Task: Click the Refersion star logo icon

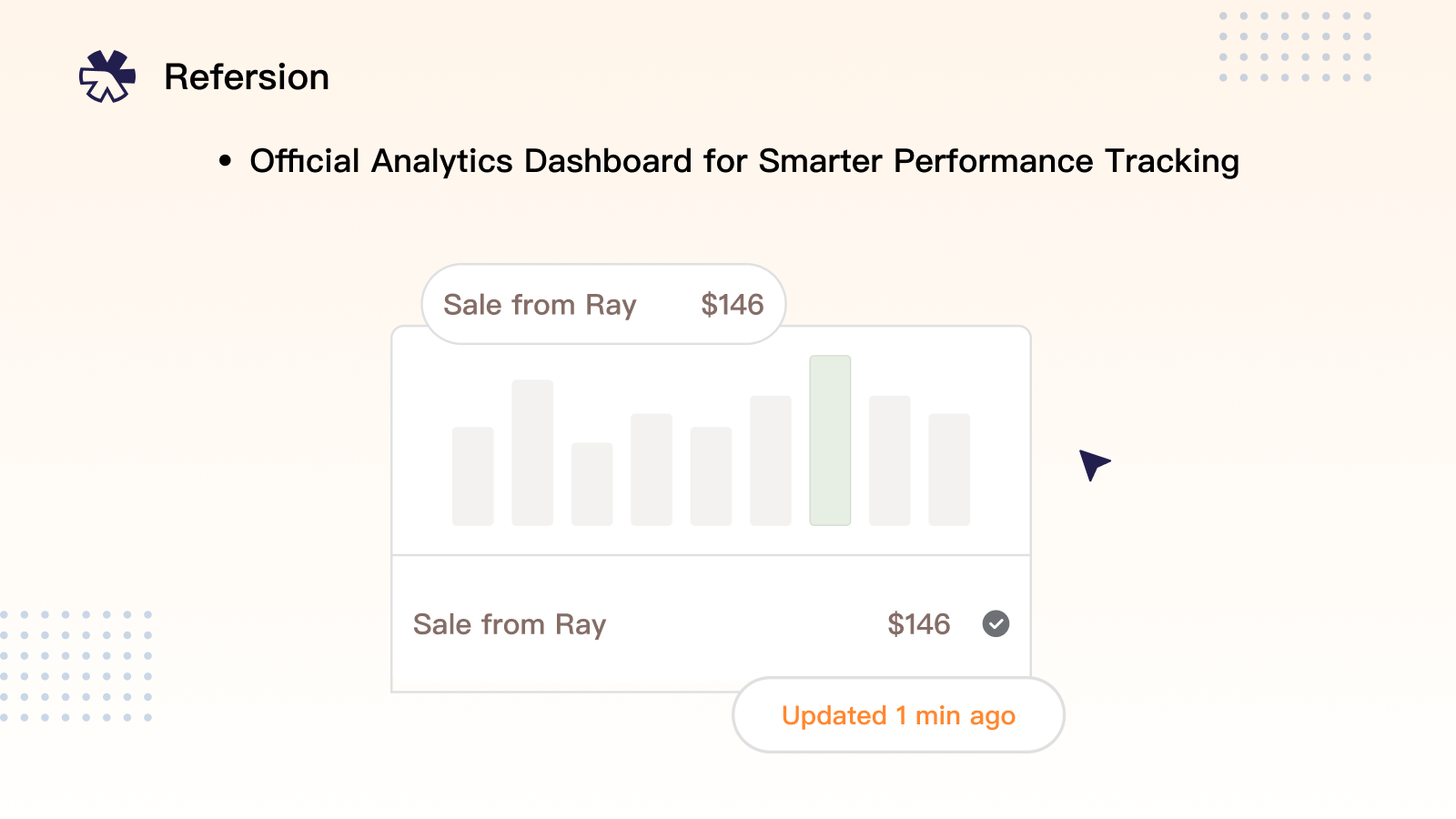Action: click(107, 76)
